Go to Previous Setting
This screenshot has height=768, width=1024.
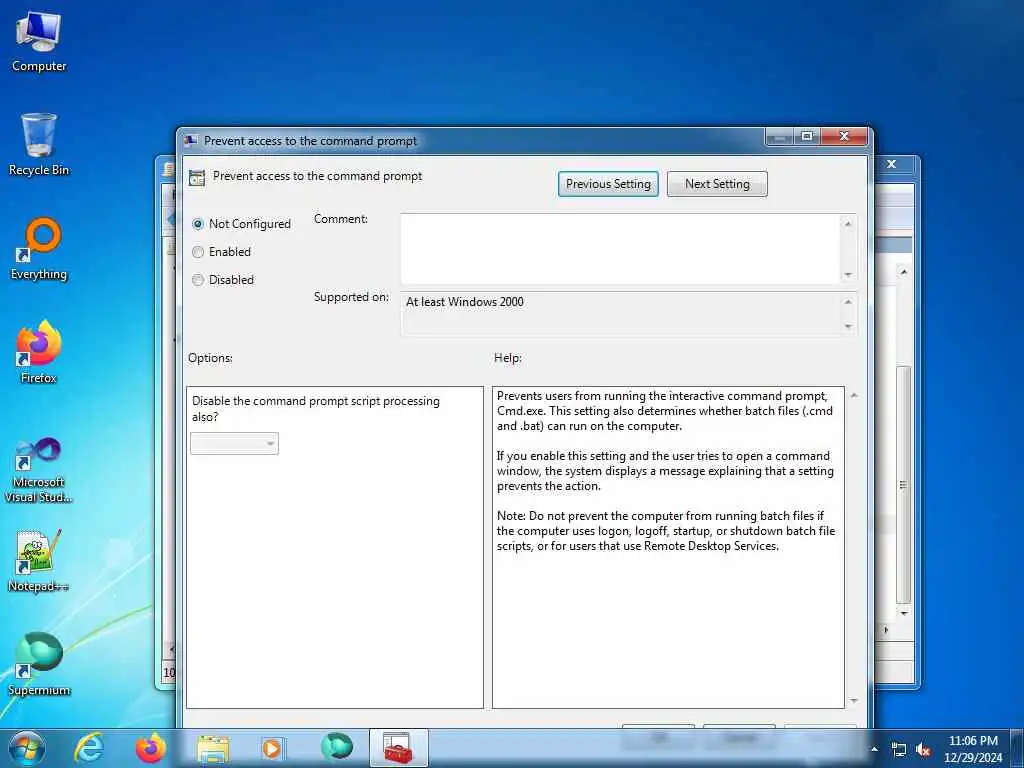coord(608,184)
